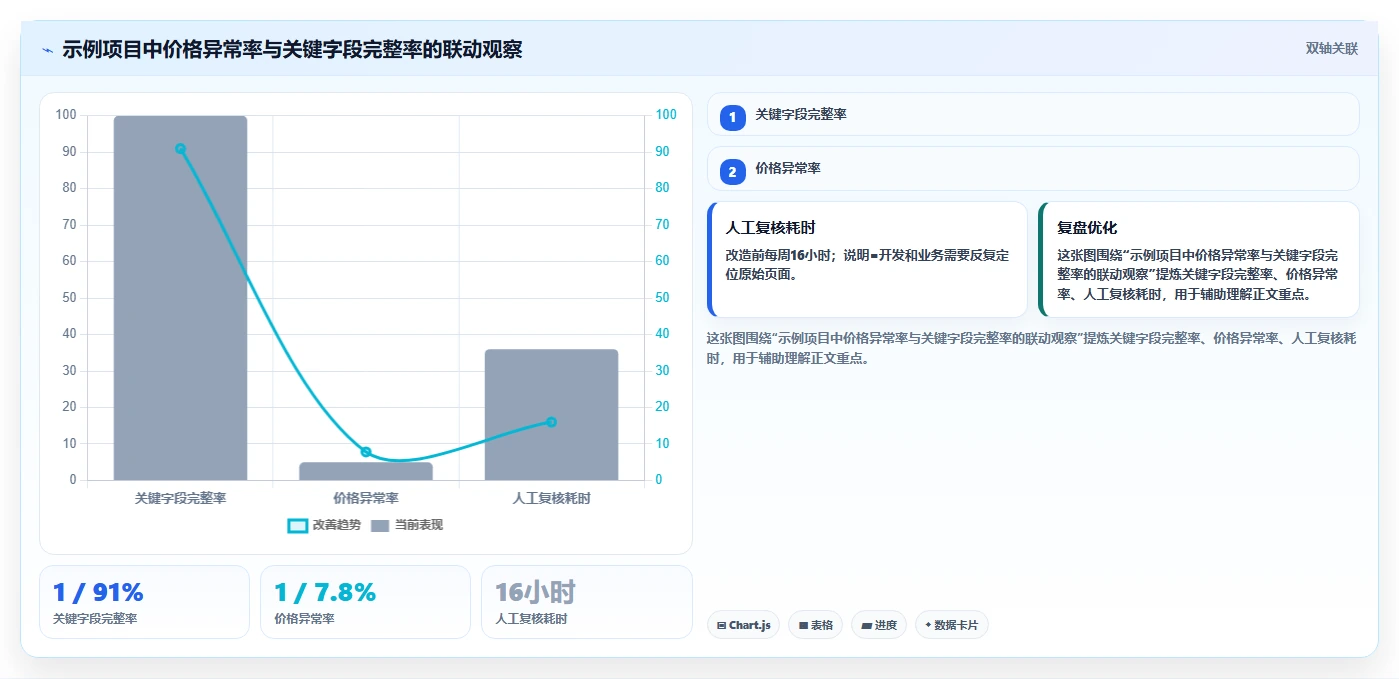Select the 1 / 7.8% stat card
1399x679 pixels.
[x=365, y=602]
